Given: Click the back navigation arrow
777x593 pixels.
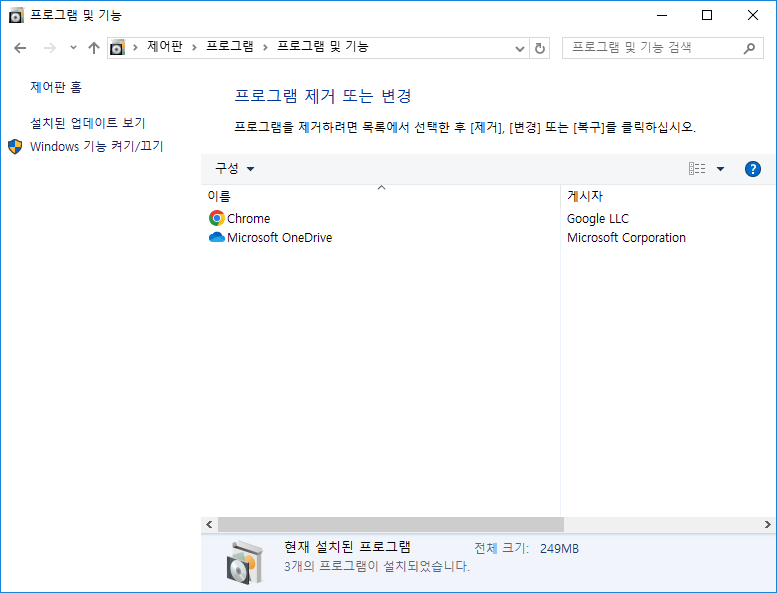Looking at the screenshot, I should (x=20, y=48).
